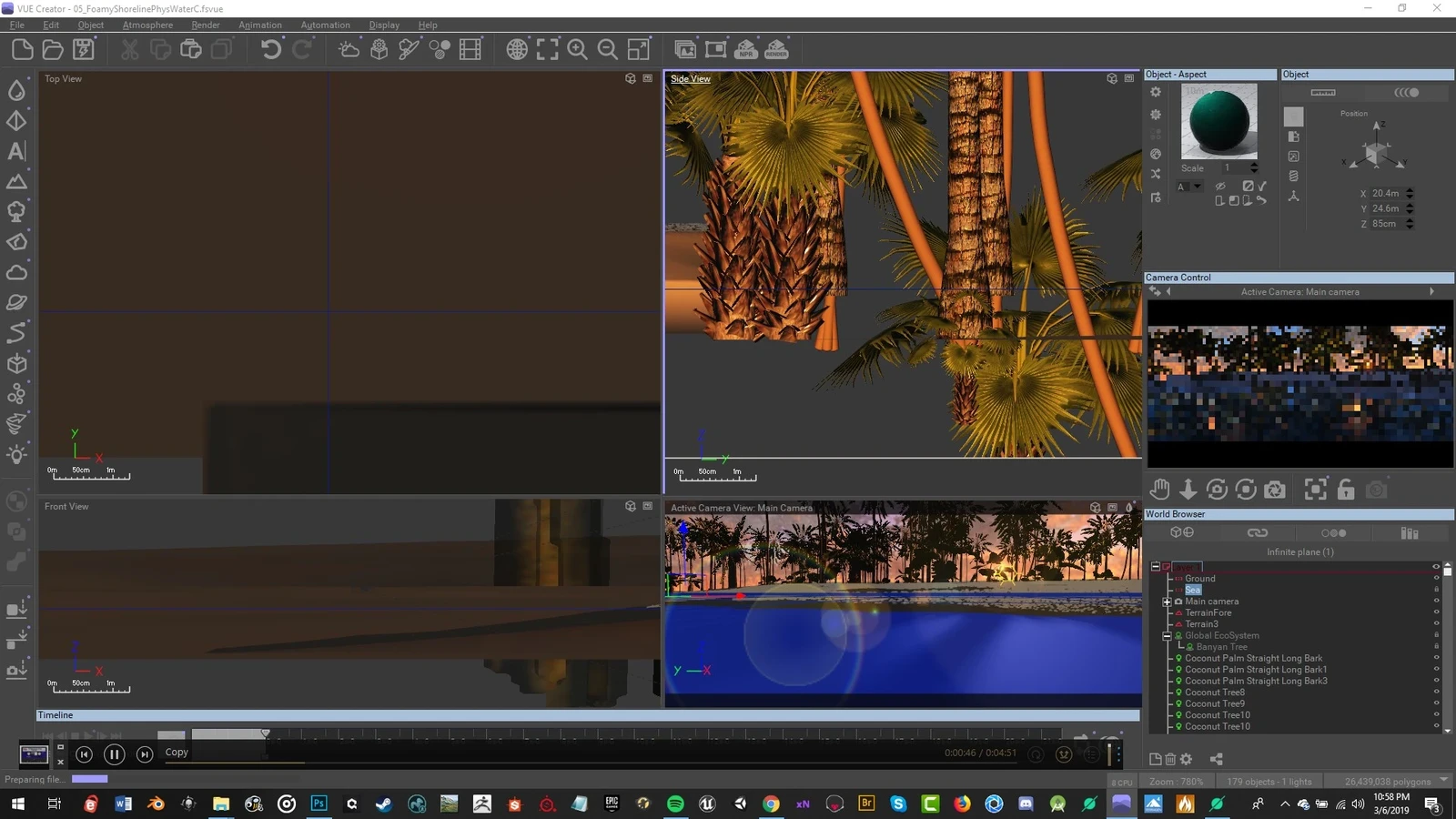Collapse the Global EcoSystem tree node

(1167, 636)
